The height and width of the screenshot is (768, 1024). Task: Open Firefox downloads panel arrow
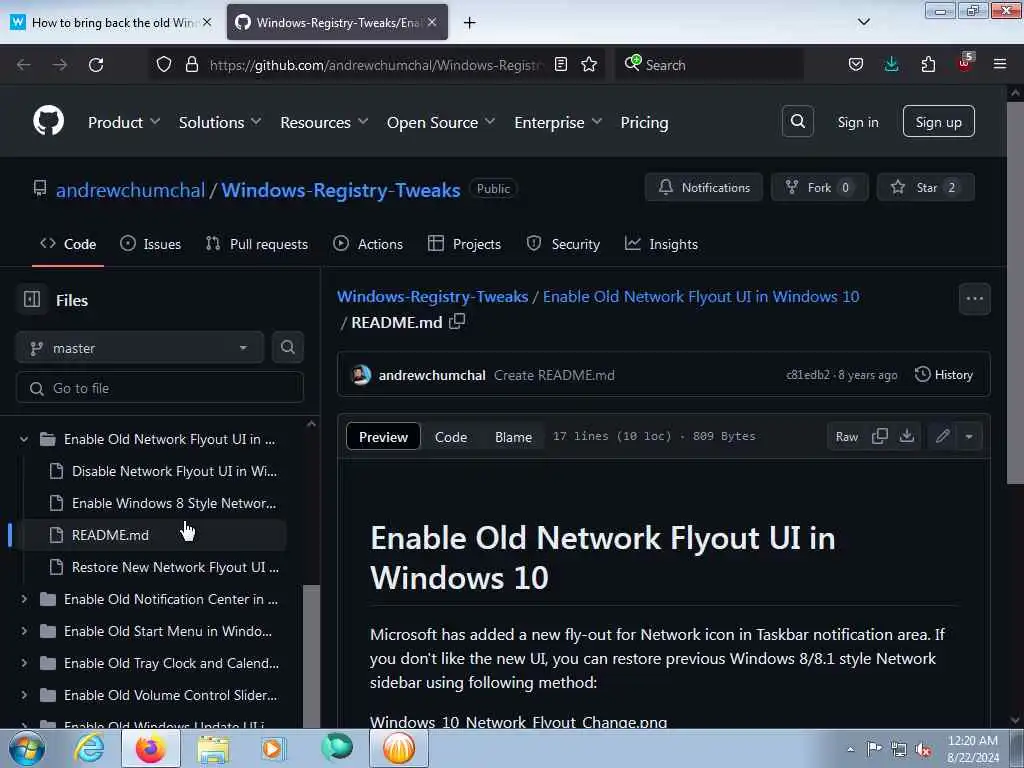pyautogui.click(x=891, y=65)
